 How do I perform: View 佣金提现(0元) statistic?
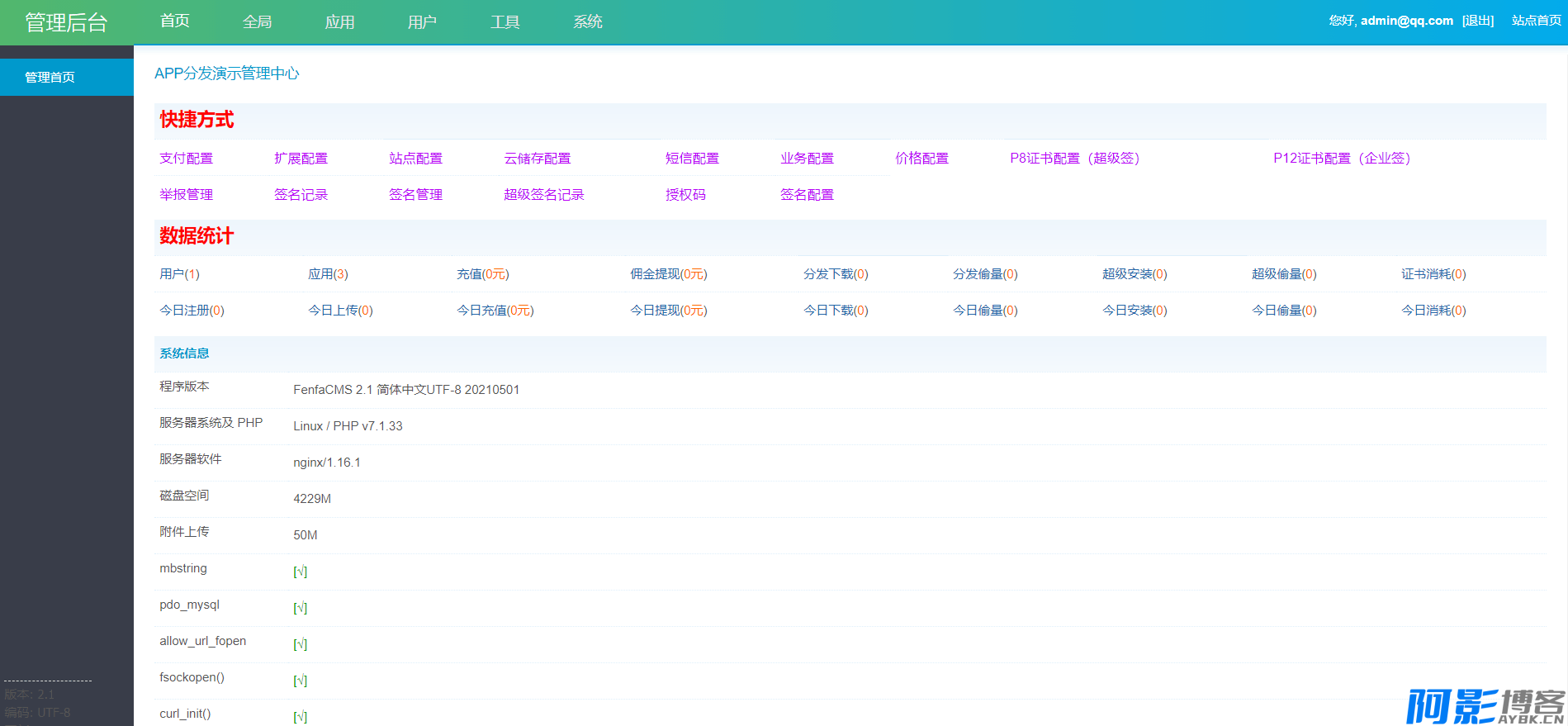(x=669, y=274)
